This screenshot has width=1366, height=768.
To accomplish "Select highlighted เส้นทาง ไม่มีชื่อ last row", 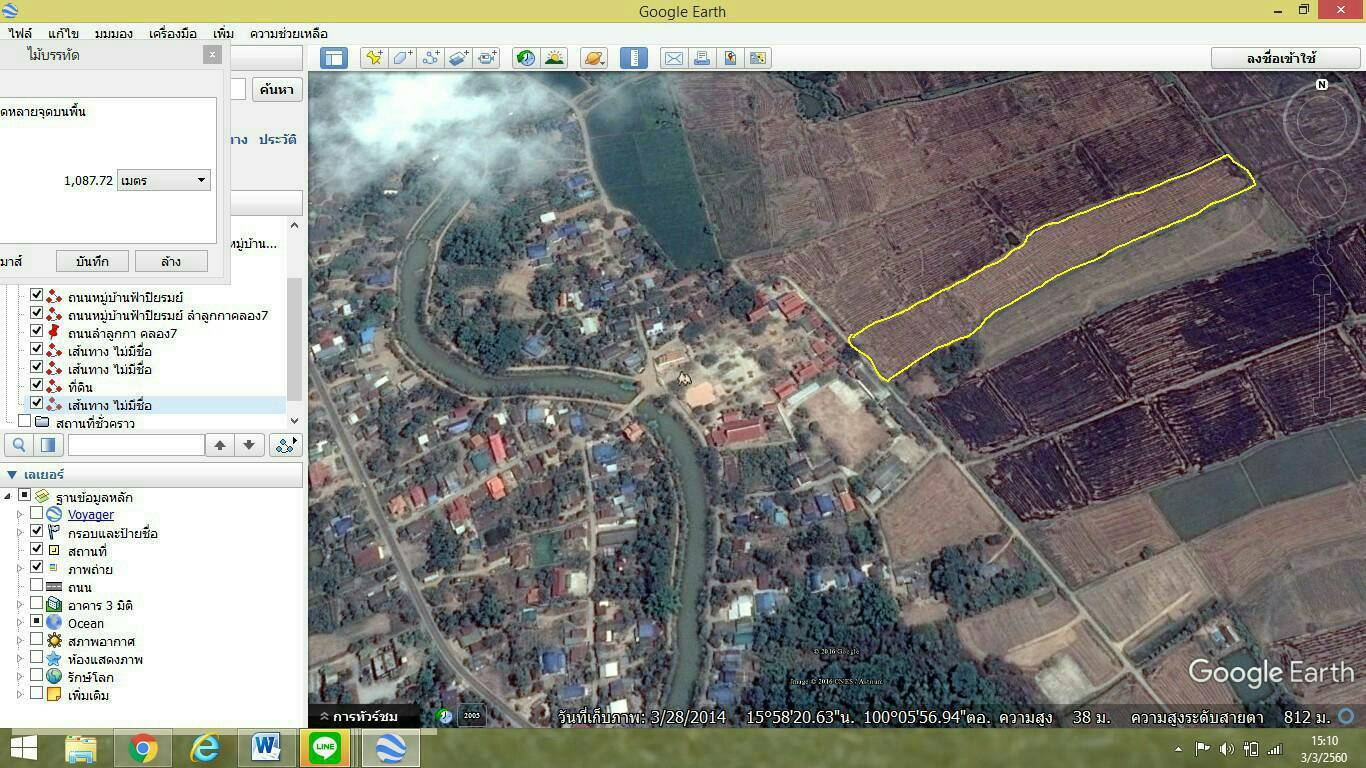I will (x=109, y=405).
